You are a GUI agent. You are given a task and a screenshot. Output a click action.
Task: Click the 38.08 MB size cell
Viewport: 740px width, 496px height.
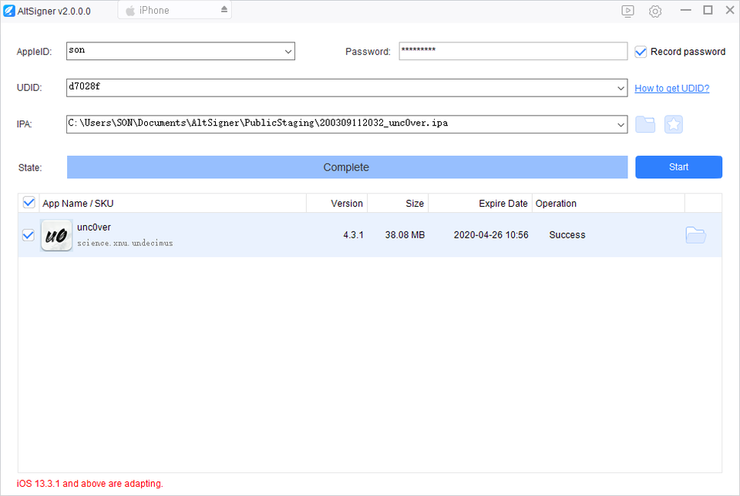[x=405, y=235]
